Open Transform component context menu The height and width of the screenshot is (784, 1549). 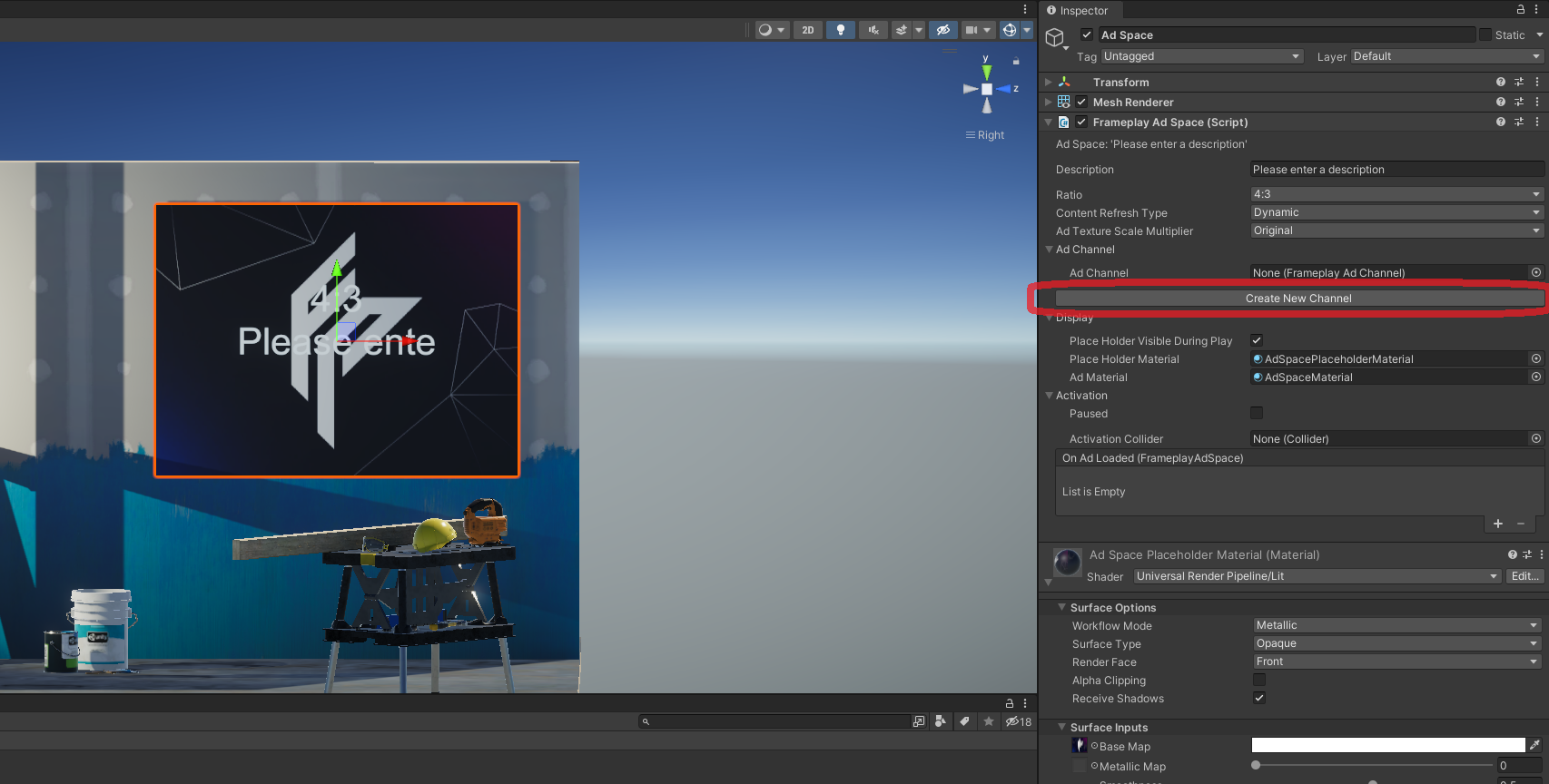click(x=1537, y=82)
